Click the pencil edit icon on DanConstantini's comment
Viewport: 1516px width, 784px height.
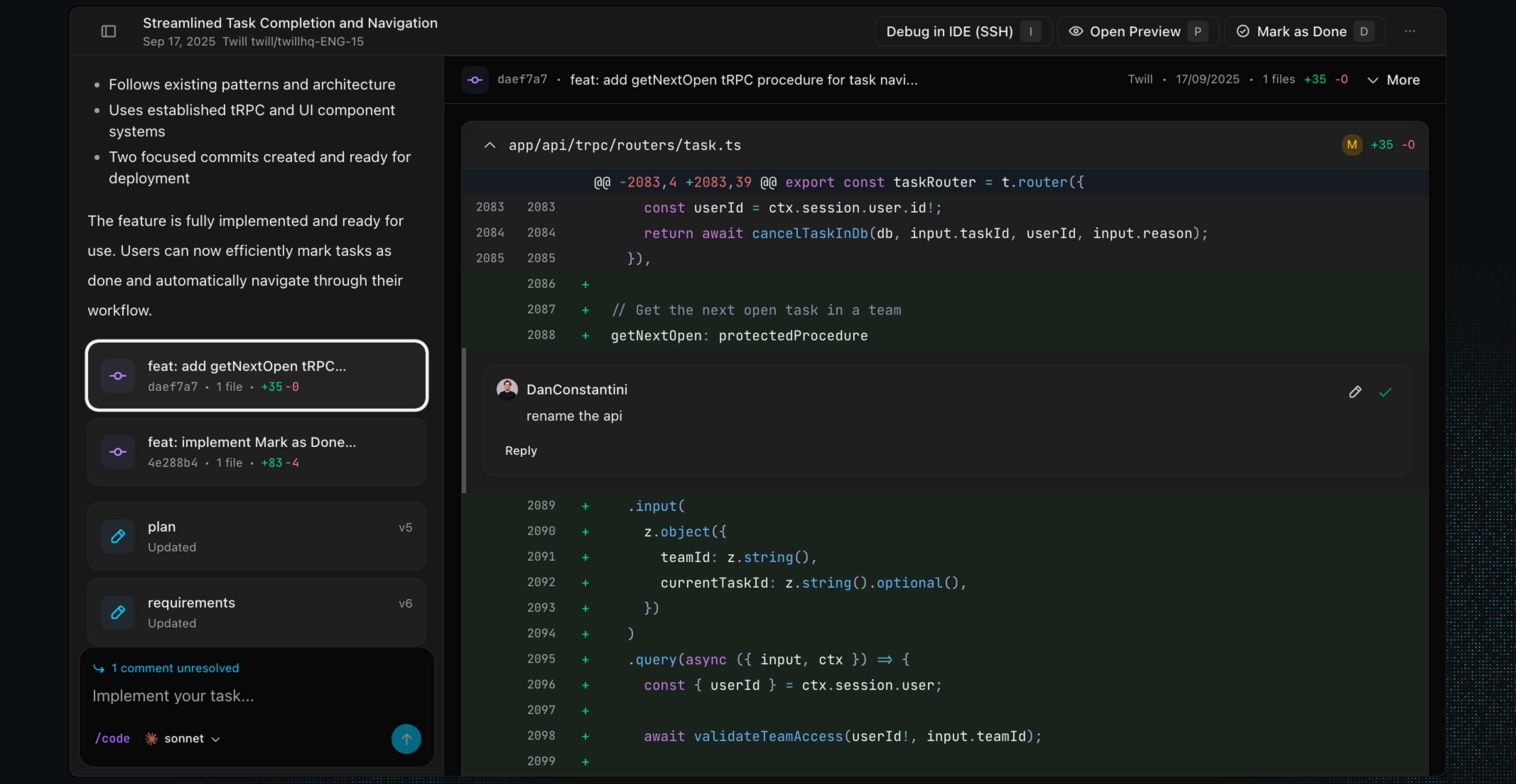tap(1355, 392)
